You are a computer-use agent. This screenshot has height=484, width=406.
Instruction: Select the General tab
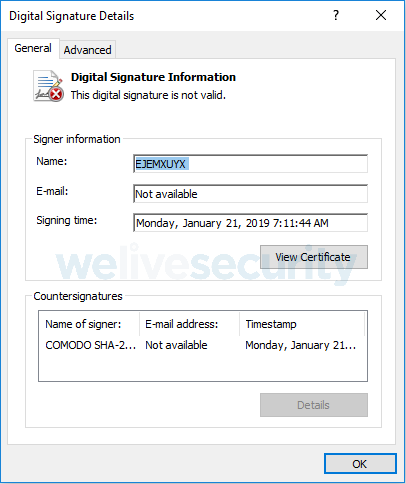[x=33, y=49]
